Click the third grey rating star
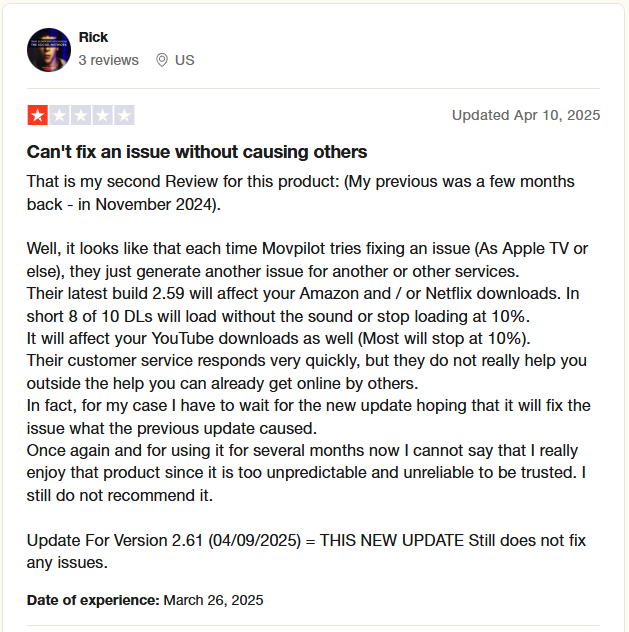 [81, 115]
